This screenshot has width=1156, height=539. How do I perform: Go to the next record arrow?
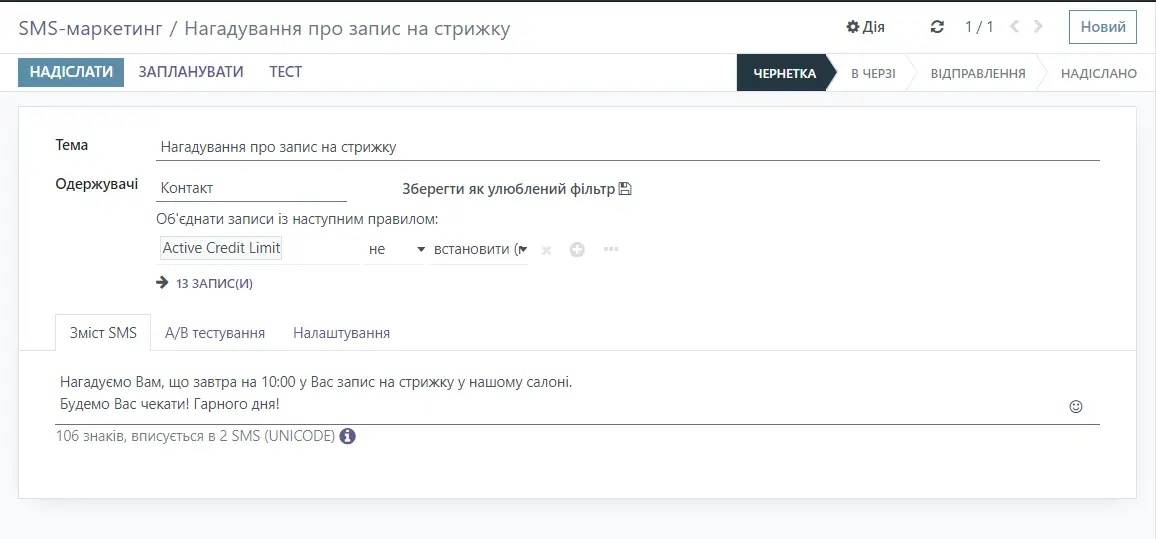click(1039, 27)
